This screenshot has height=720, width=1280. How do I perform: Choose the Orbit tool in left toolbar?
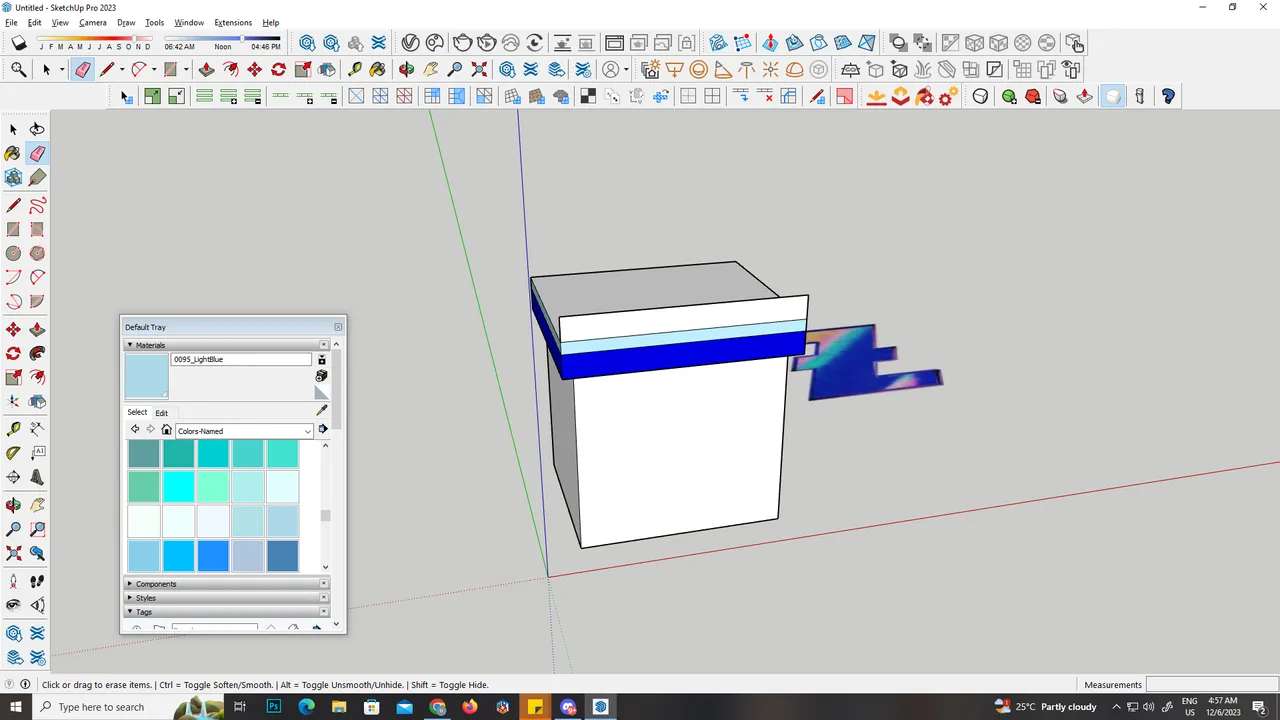pyautogui.click(x=13, y=505)
